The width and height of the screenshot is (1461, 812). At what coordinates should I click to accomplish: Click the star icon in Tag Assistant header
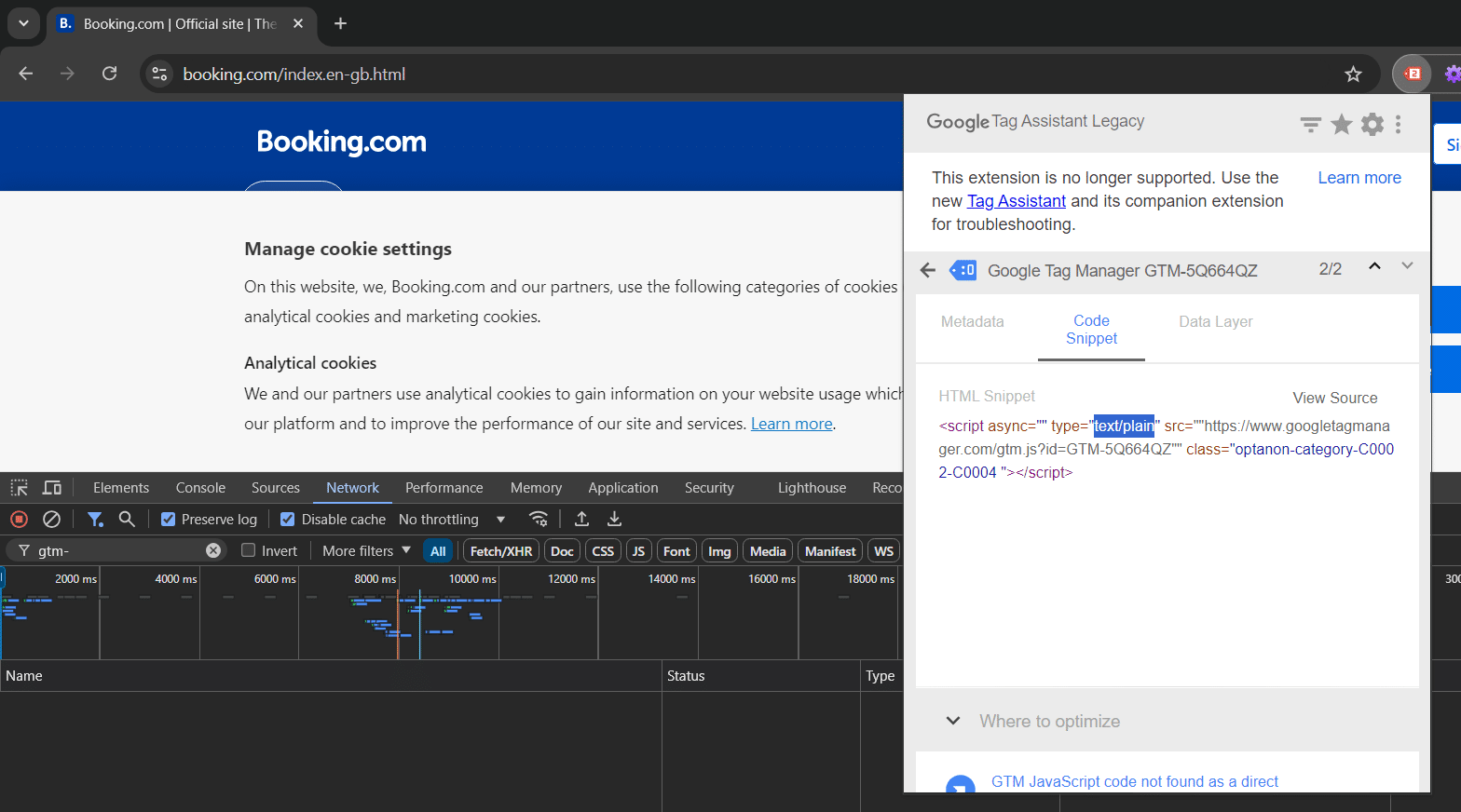(x=1341, y=124)
